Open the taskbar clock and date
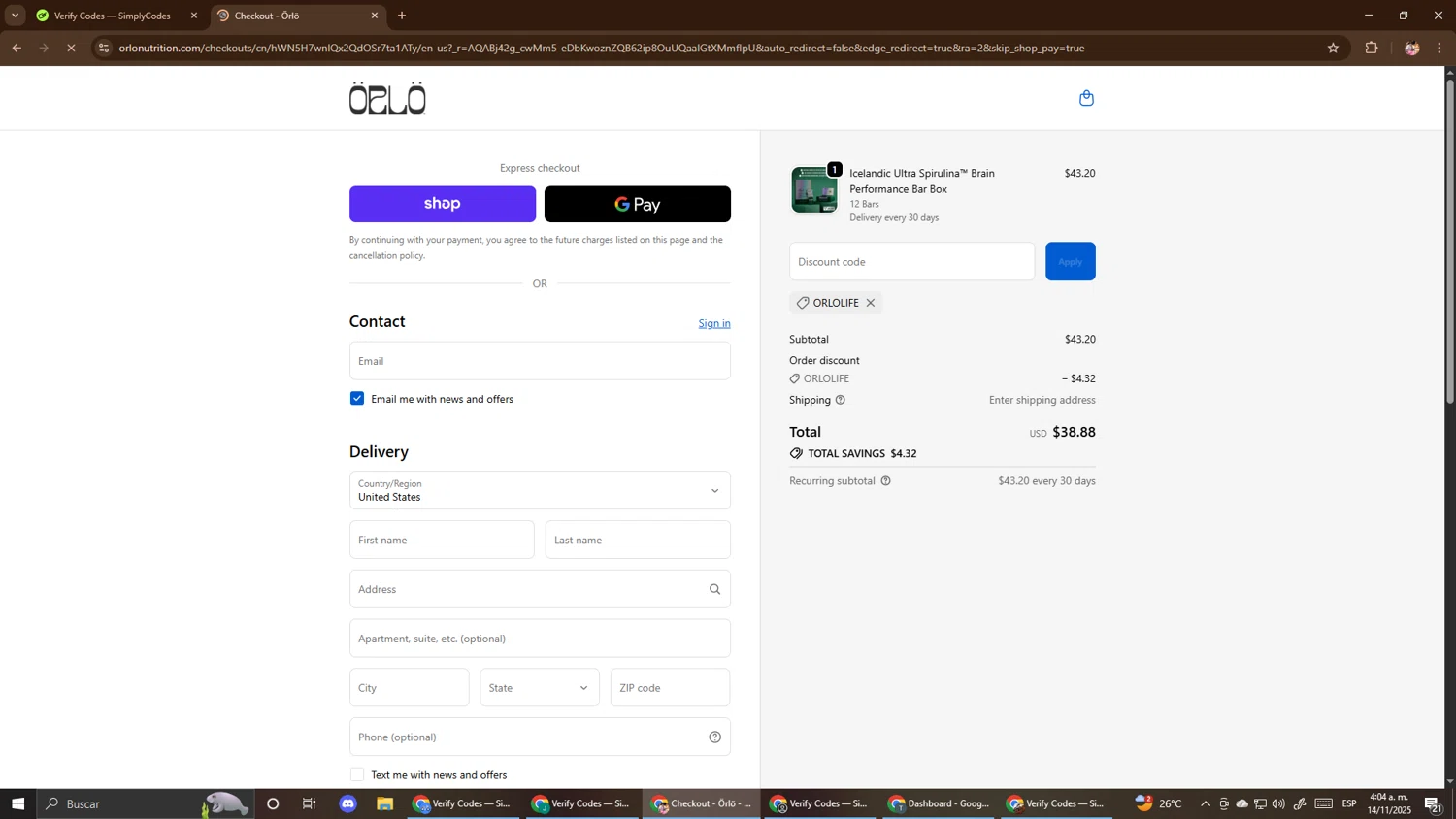The image size is (1456, 819). click(x=1390, y=803)
